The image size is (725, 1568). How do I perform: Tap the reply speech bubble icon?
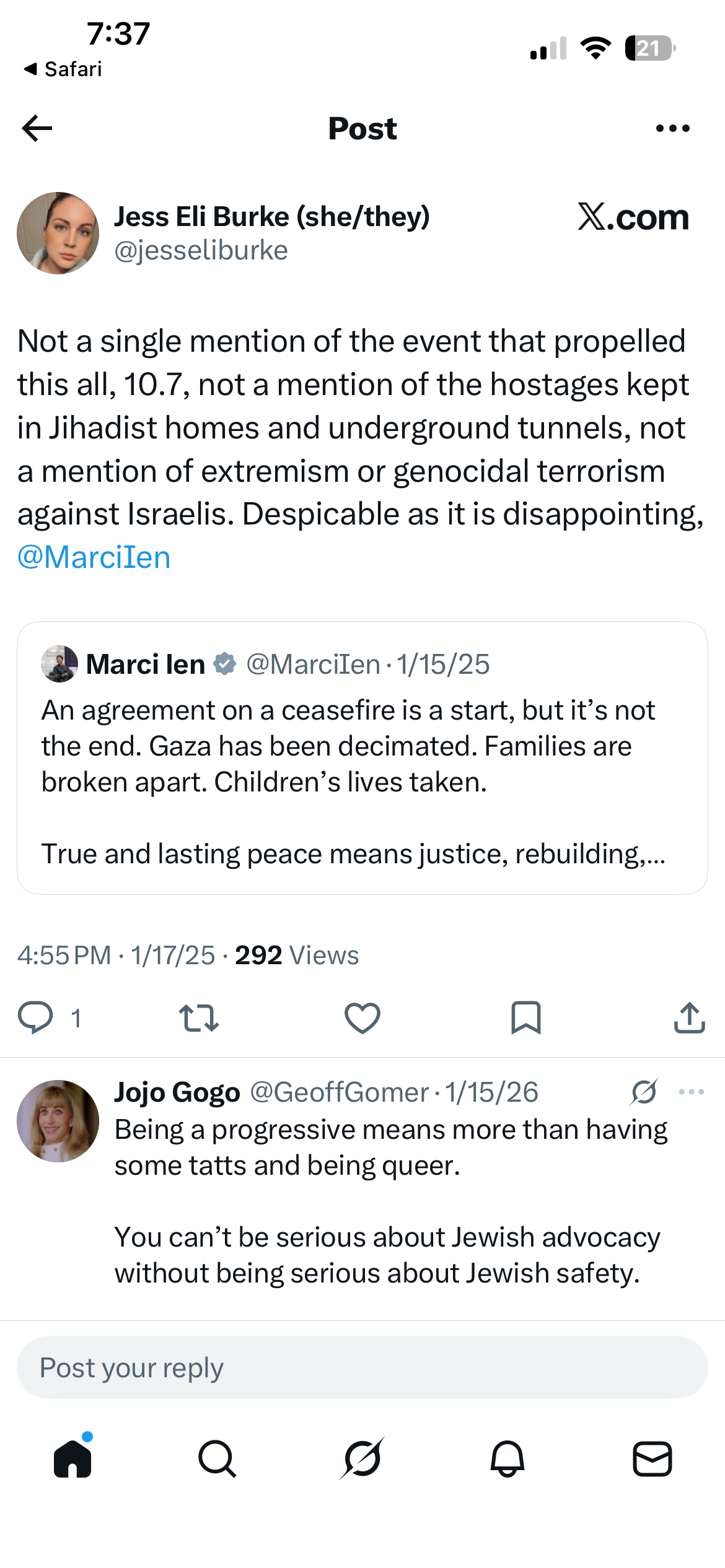tap(35, 1017)
